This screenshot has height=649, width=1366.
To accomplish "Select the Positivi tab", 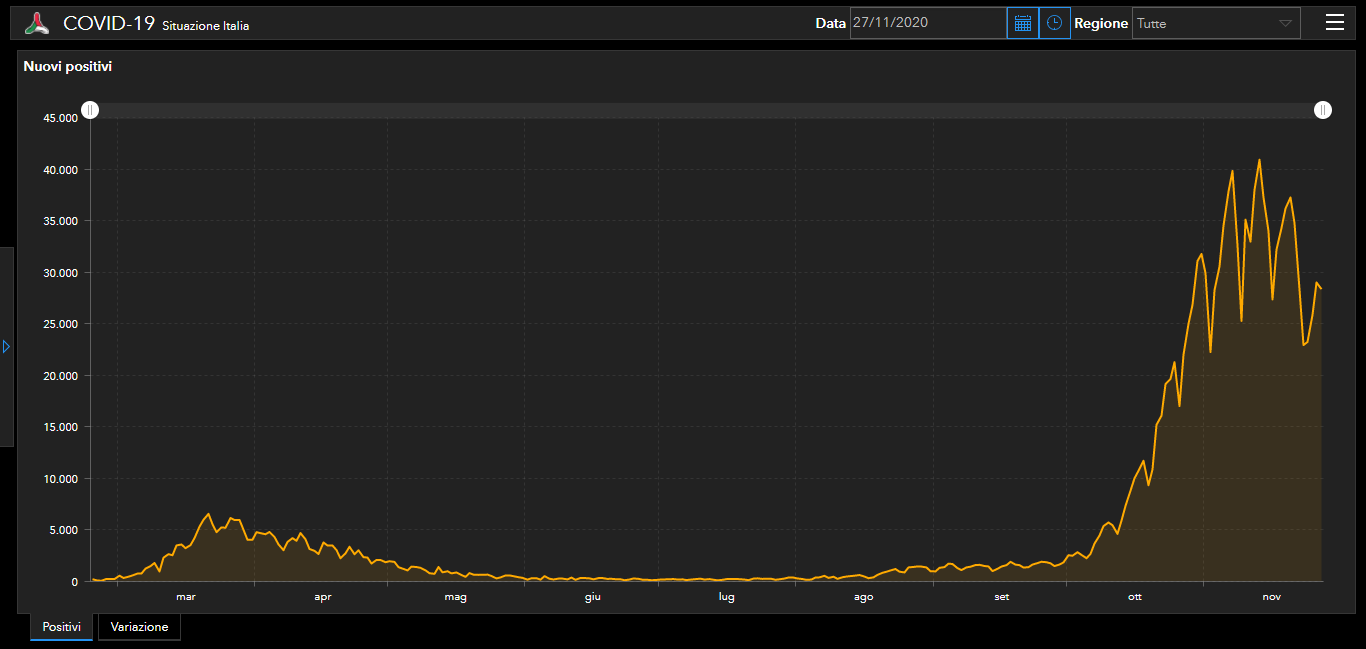I will 61,627.
